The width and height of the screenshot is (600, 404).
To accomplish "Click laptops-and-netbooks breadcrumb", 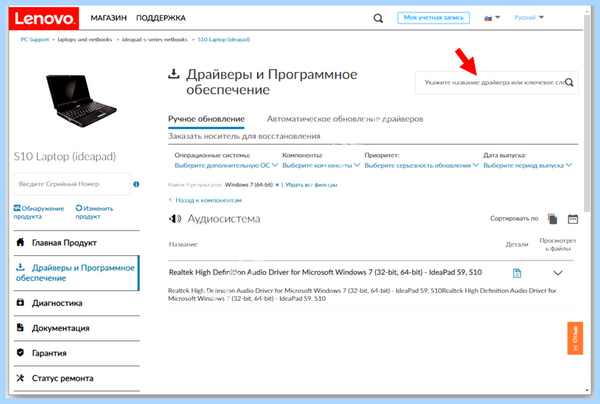I will pyautogui.click(x=85, y=39).
